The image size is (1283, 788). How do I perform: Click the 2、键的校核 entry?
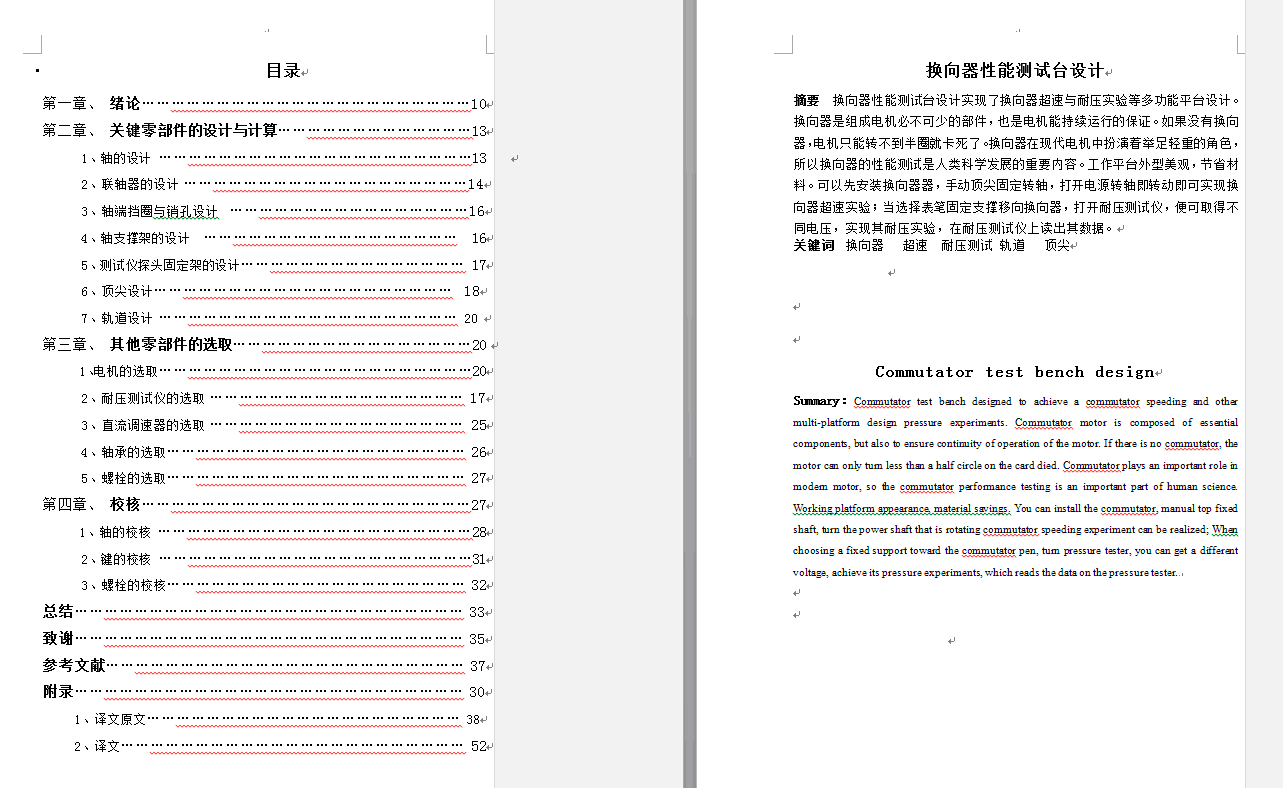(285, 559)
